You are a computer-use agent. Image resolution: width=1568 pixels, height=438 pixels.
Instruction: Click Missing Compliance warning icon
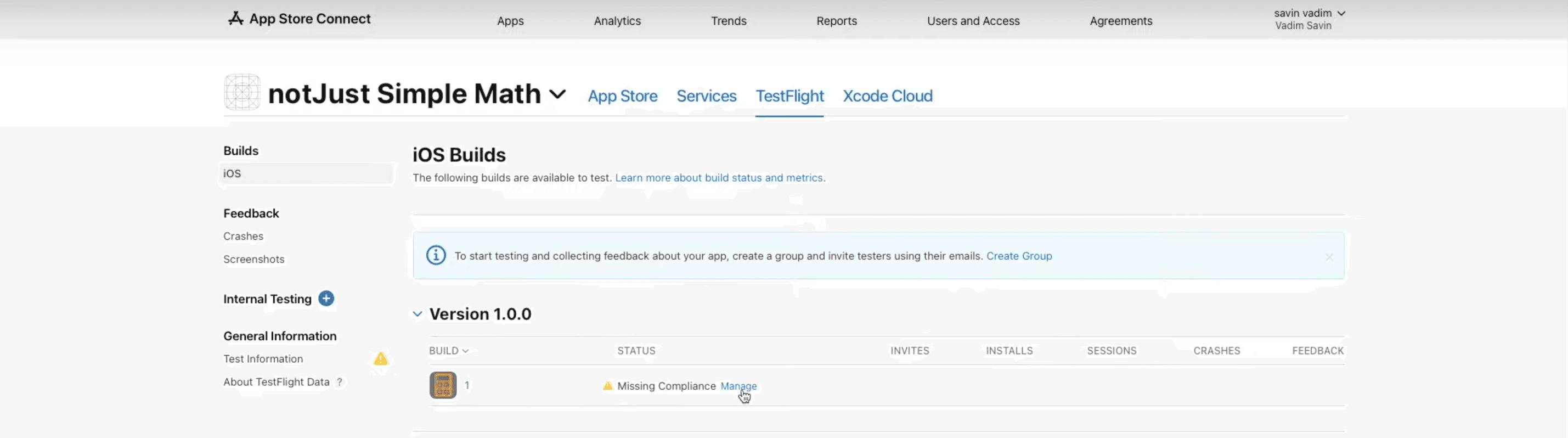[x=607, y=386]
